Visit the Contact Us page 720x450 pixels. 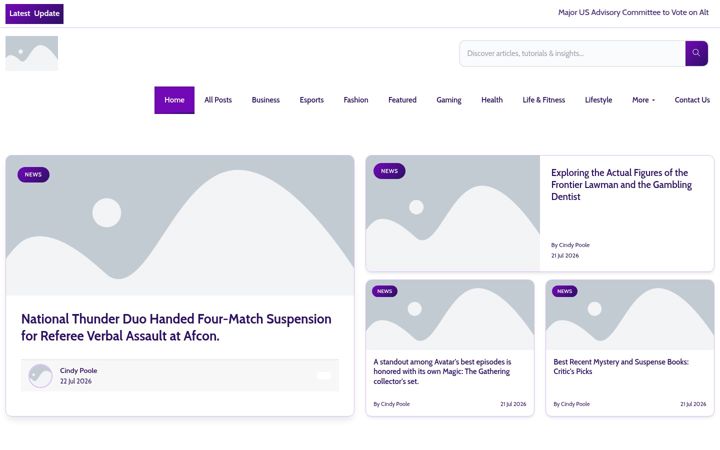[x=692, y=100]
